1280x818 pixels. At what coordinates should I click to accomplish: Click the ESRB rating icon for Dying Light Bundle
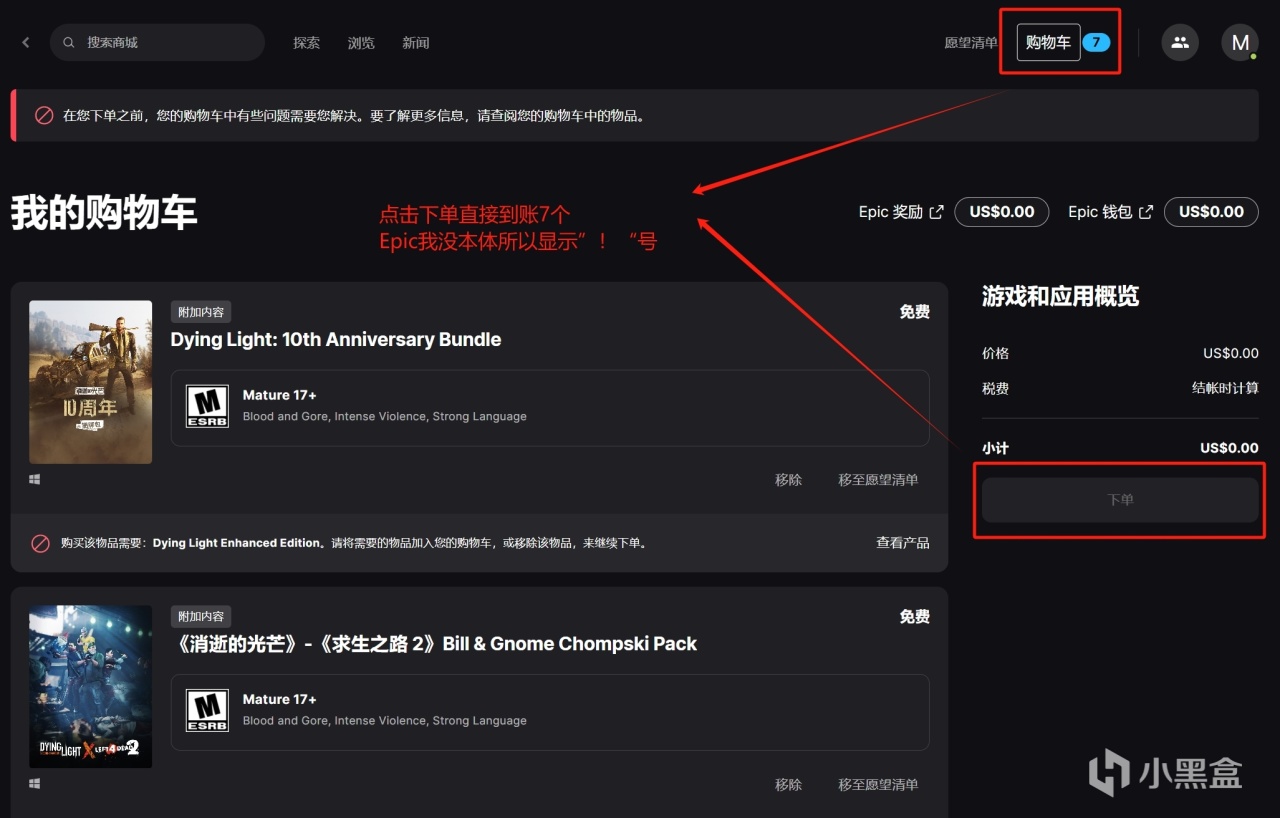pos(207,406)
